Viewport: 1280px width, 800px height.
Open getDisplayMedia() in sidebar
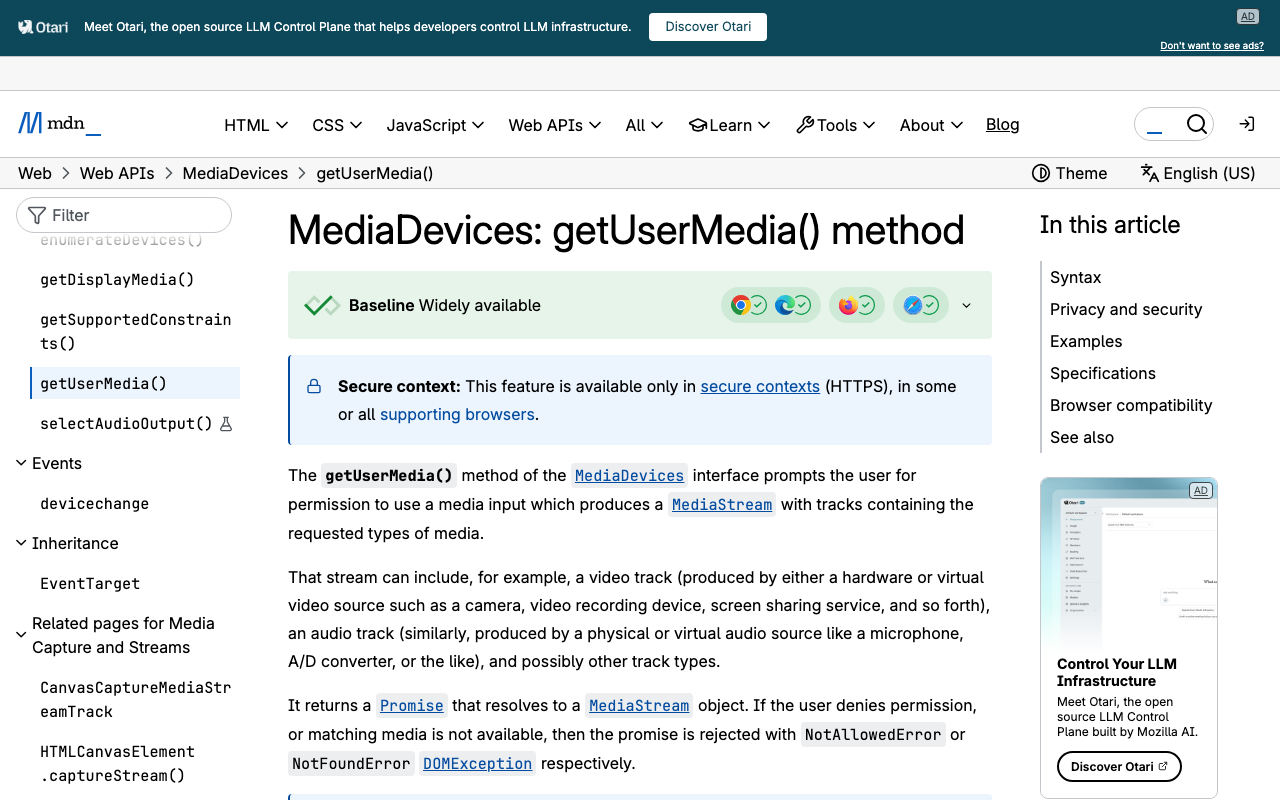point(117,280)
